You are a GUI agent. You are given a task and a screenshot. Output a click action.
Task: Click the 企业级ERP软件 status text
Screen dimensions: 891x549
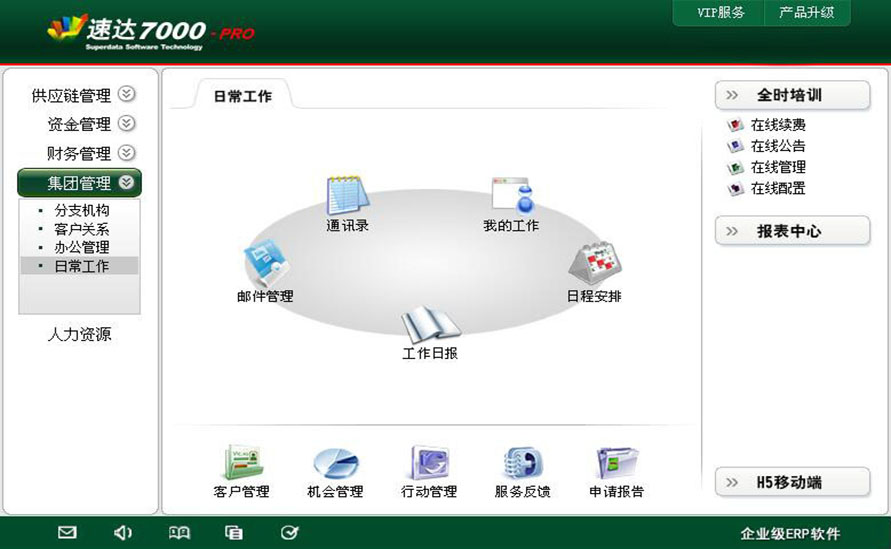pos(790,534)
